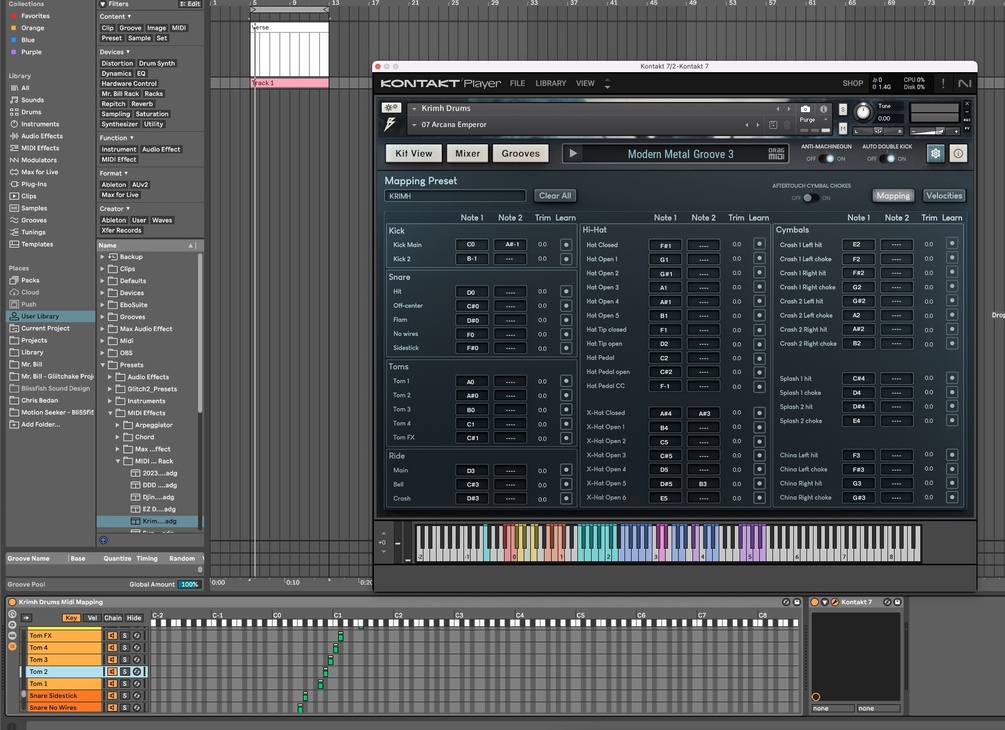1005x730 pixels.
Task: Play the Modern Metal Groove 3 preview
Action: point(573,153)
